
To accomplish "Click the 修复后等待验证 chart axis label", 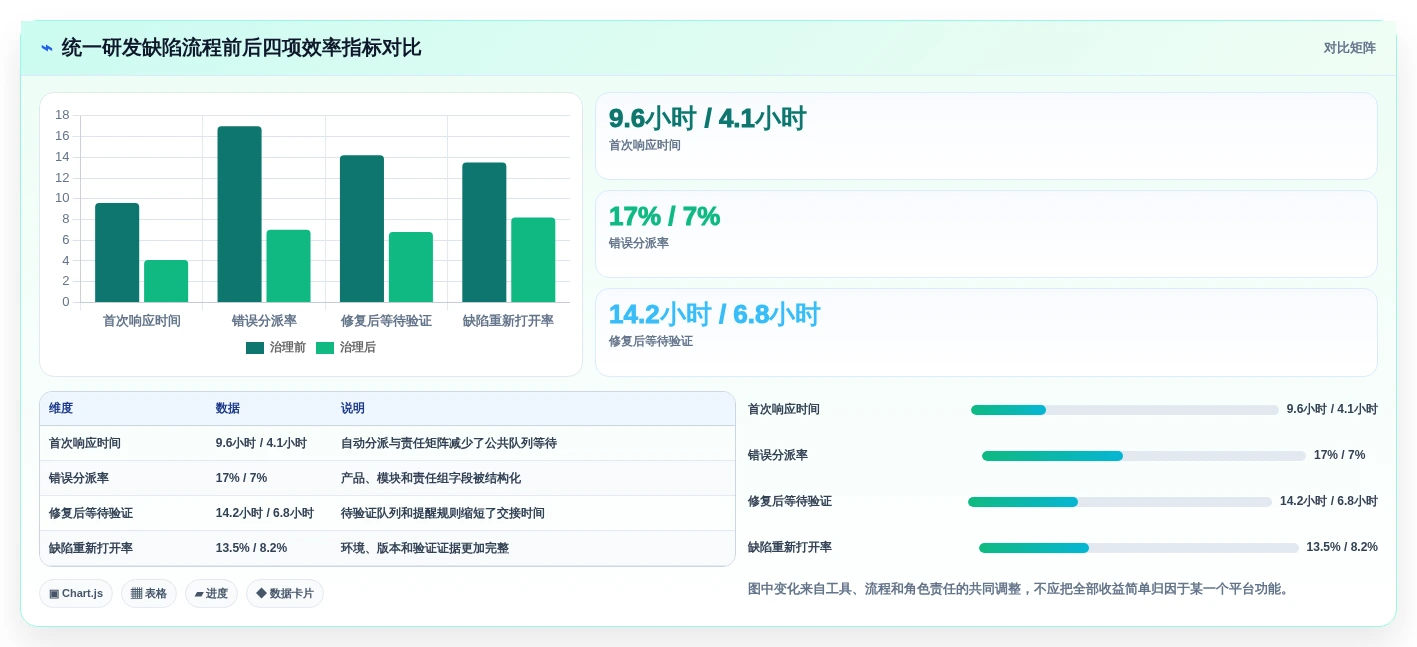I will pos(386,321).
